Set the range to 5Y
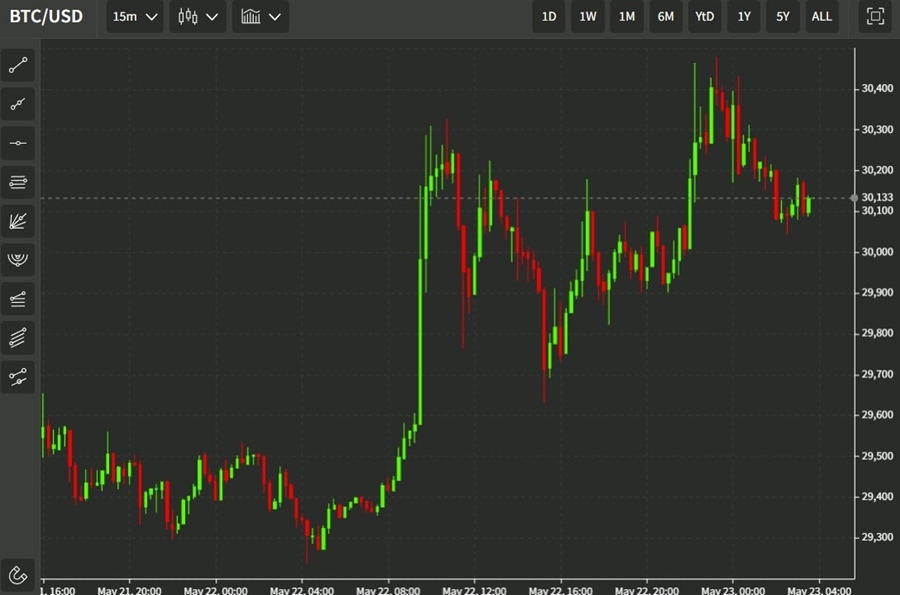The height and width of the screenshot is (595, 900). click(783, 17)
